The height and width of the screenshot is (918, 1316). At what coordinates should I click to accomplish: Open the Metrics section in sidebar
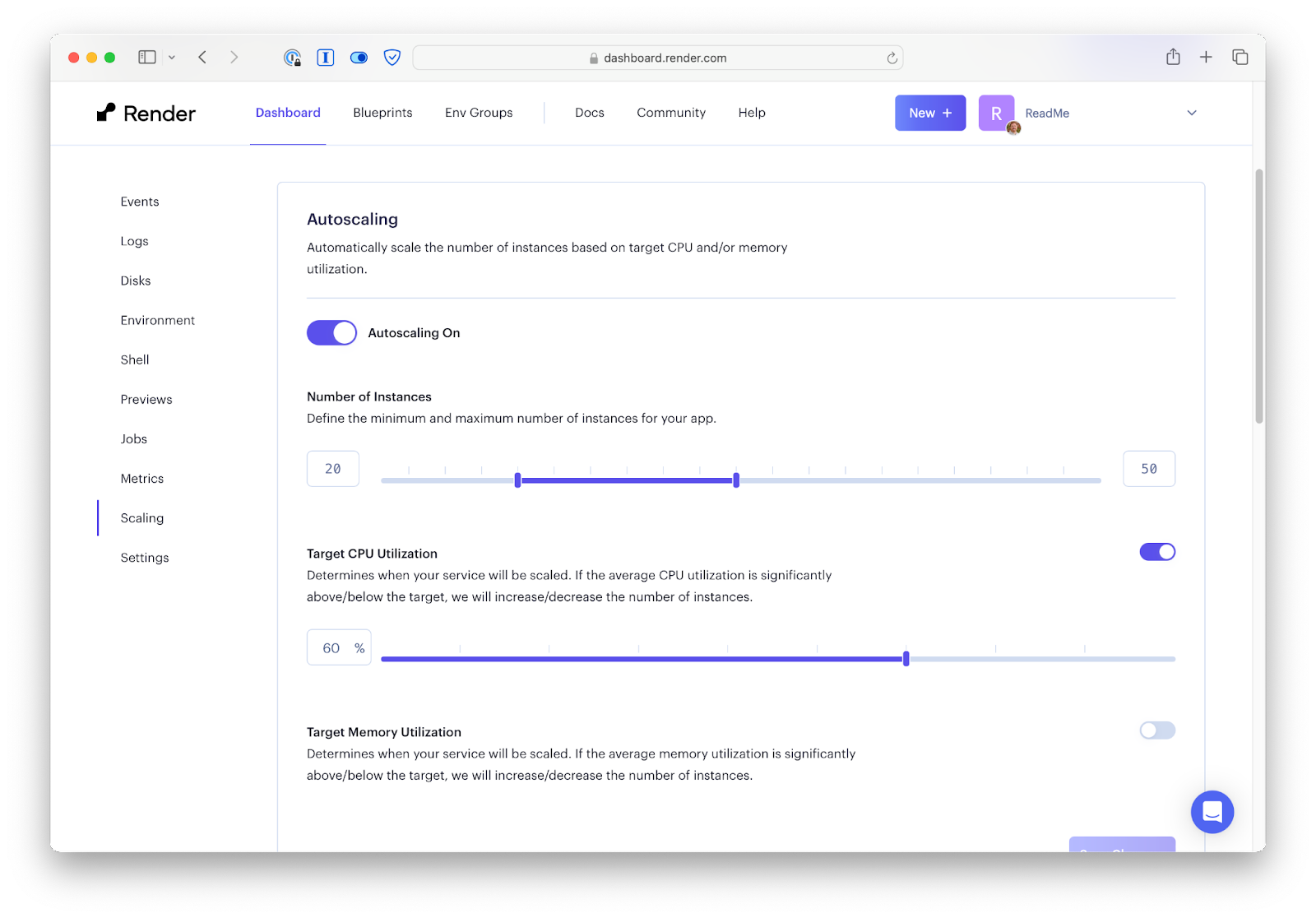141,478
